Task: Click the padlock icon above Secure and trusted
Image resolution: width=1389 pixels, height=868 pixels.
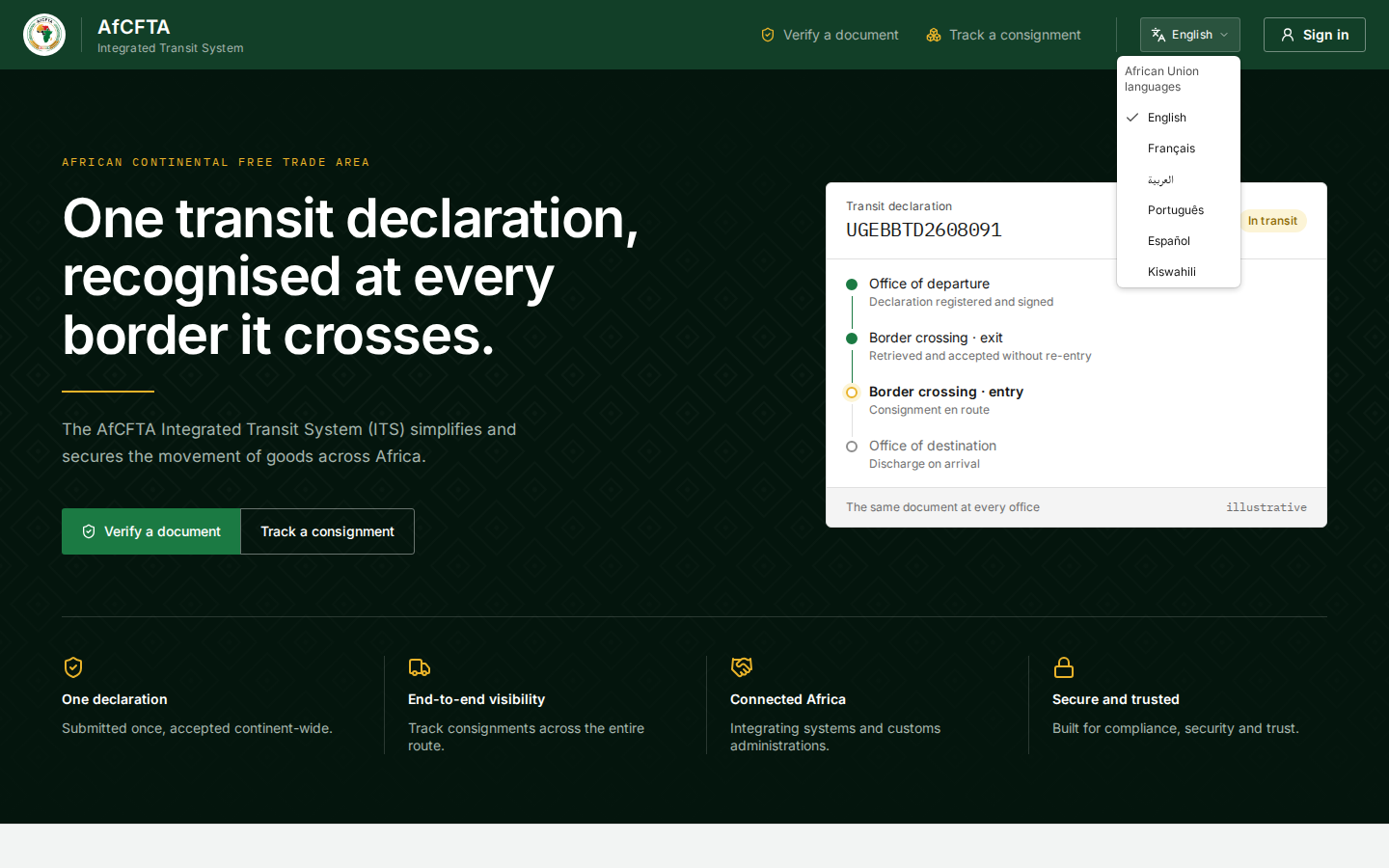Action: [x=1064, y=667]
